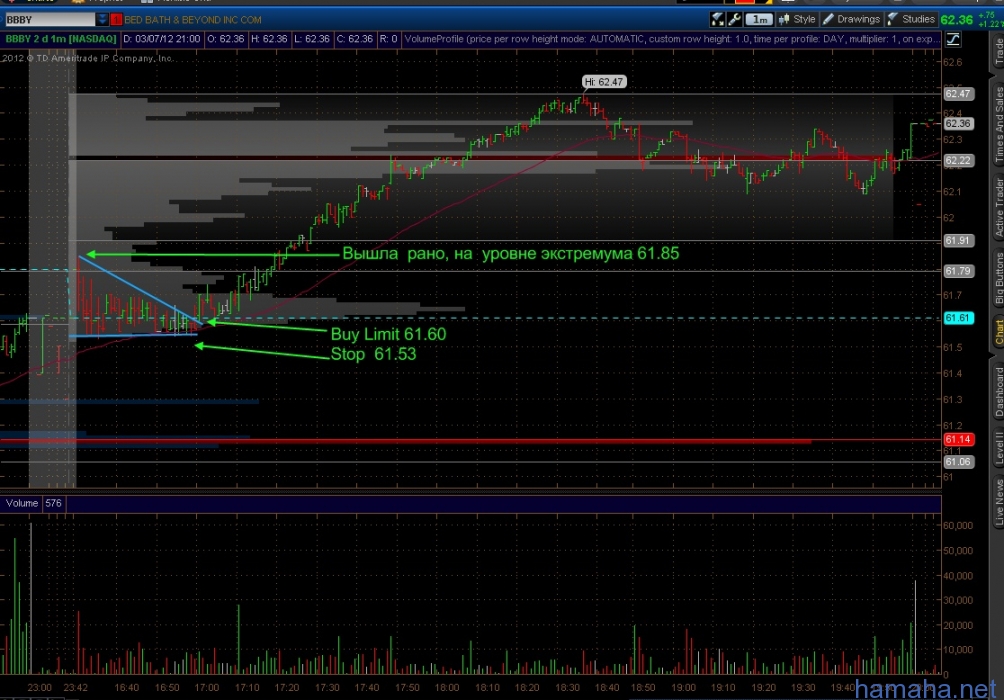Select the Chart side tab
The image size is (1004, 700).
click(998, 332)
